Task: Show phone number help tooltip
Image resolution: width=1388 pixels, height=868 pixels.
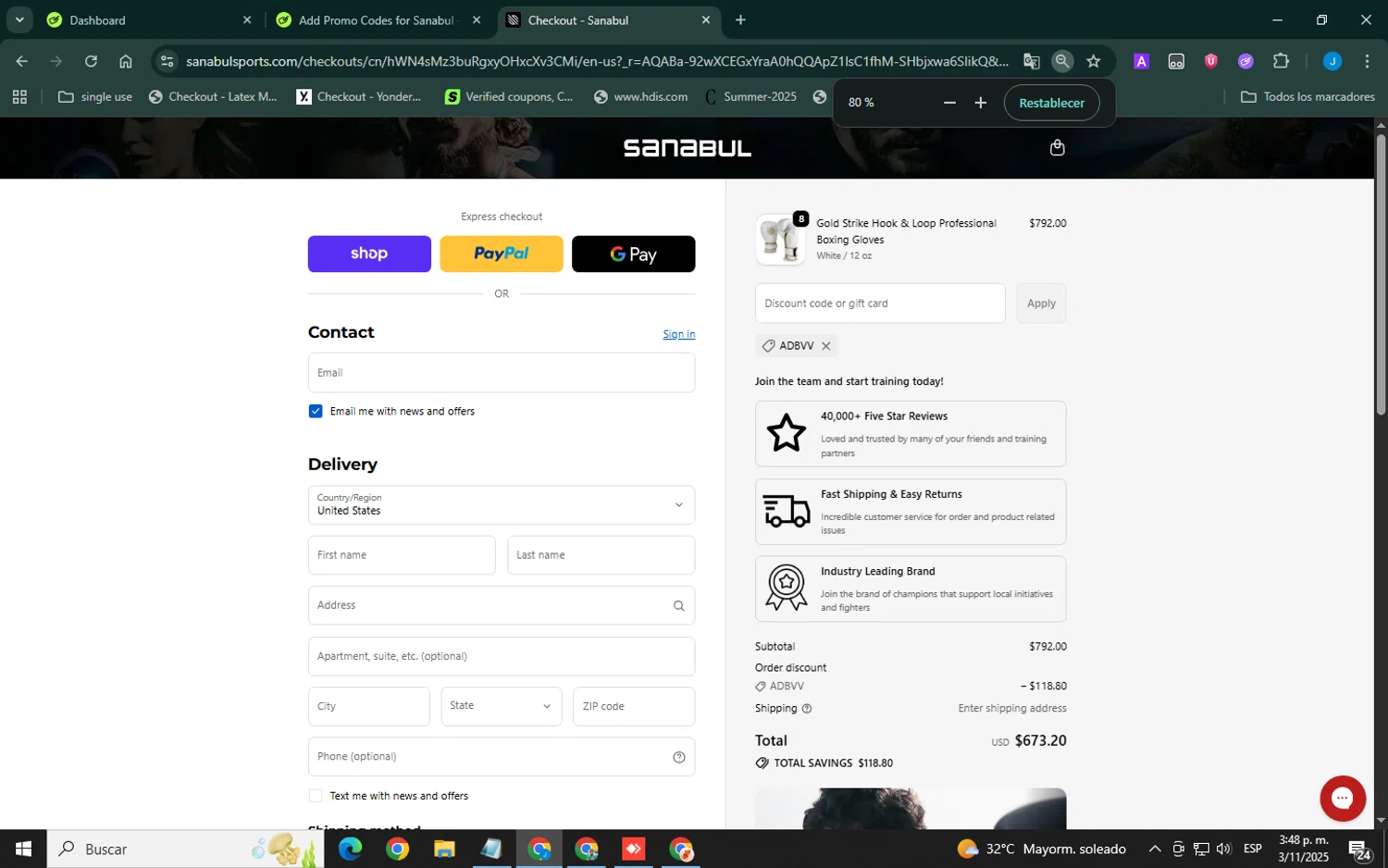Action: [x=678, y=757]
